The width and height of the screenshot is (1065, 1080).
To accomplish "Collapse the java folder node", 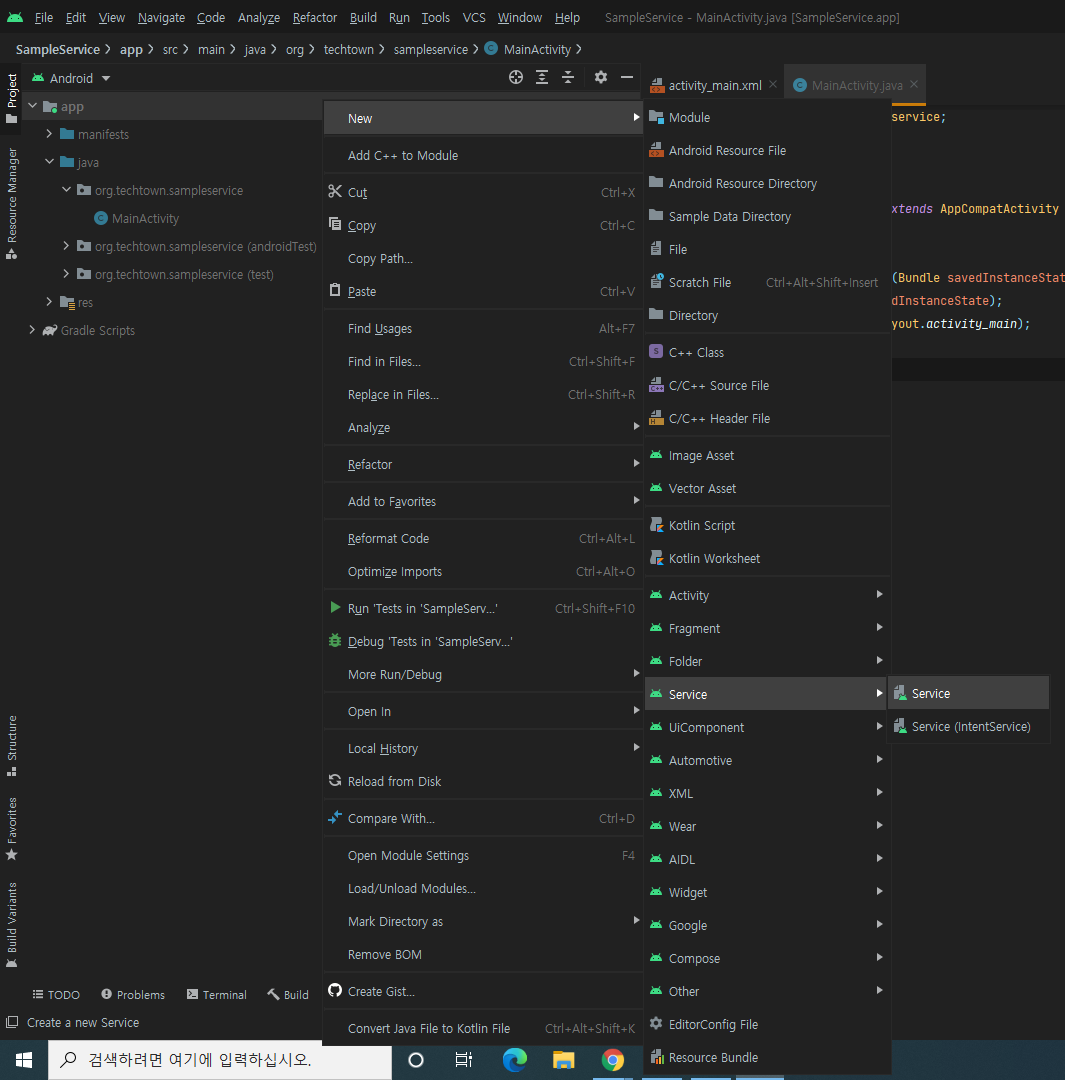I will 49,162.
